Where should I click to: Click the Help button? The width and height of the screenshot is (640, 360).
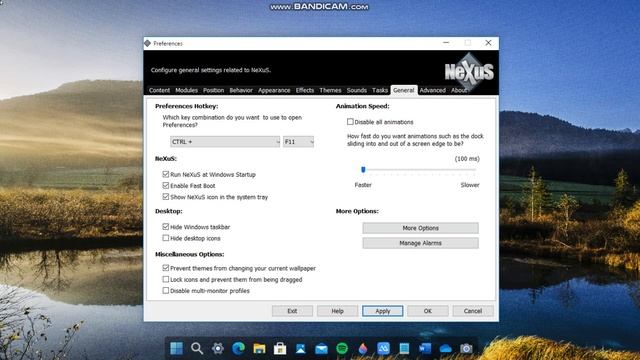pos(338,311)
